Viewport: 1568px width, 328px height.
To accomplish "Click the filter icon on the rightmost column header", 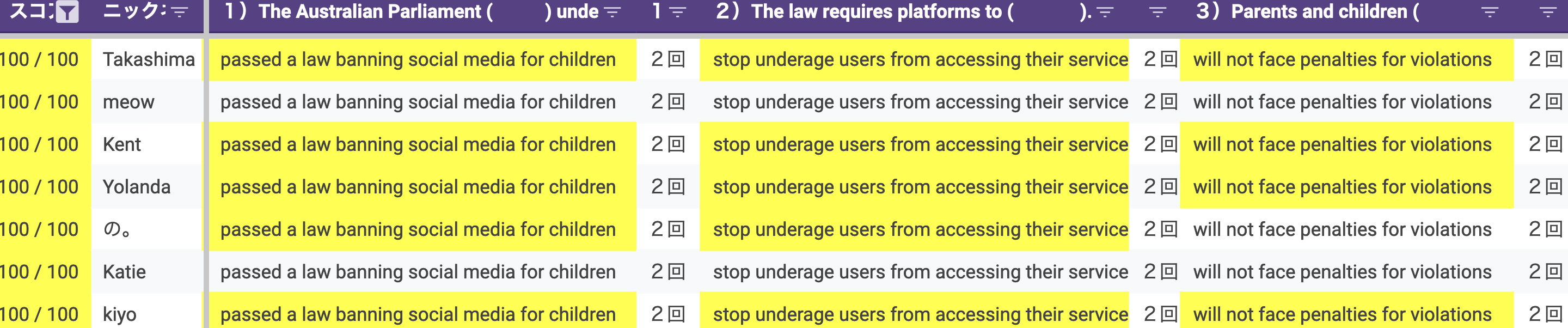I will [1548, 12].
